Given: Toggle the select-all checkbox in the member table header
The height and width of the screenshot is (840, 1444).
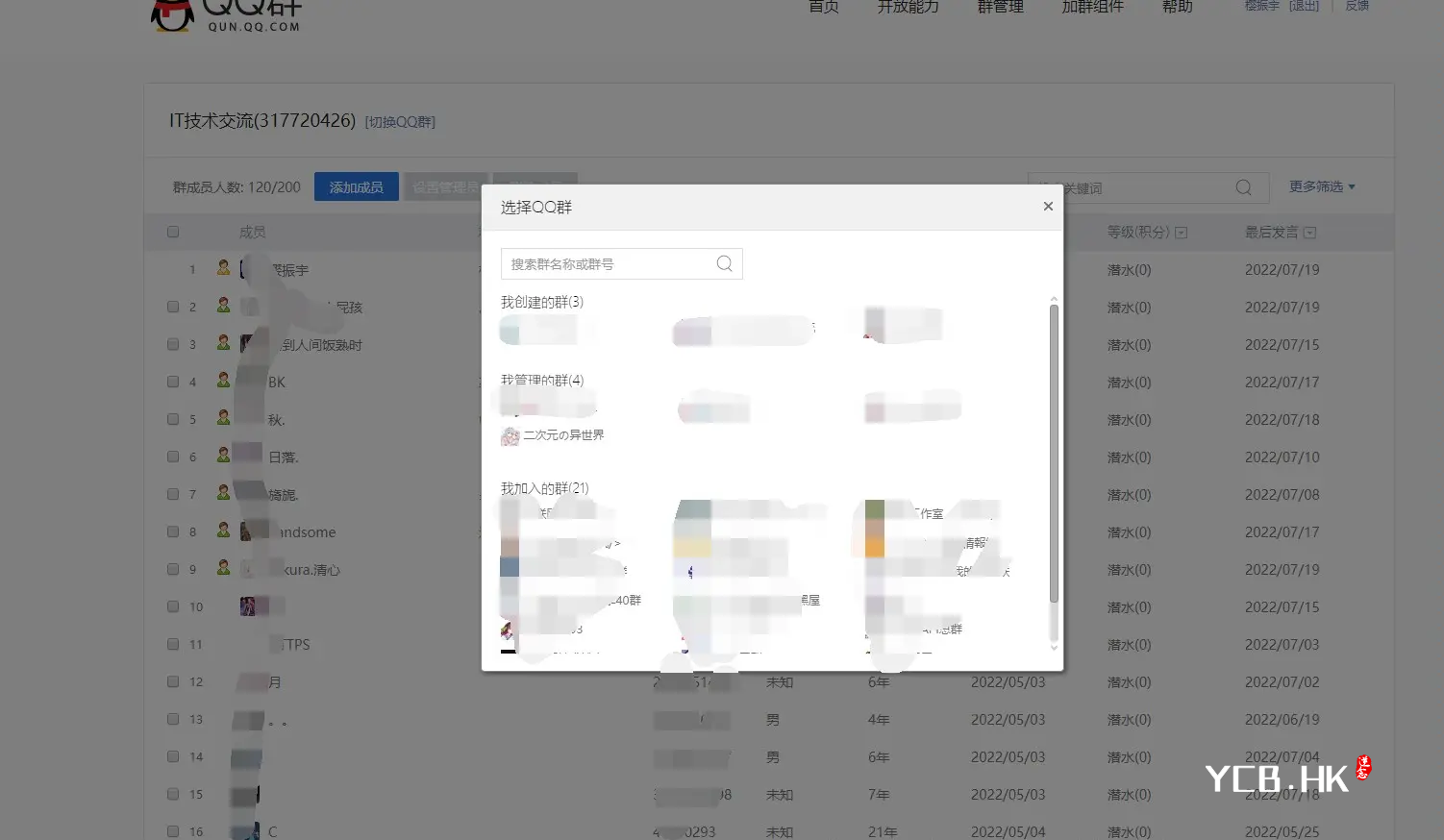Looking at the screenshot, I should tap(173, 232).
